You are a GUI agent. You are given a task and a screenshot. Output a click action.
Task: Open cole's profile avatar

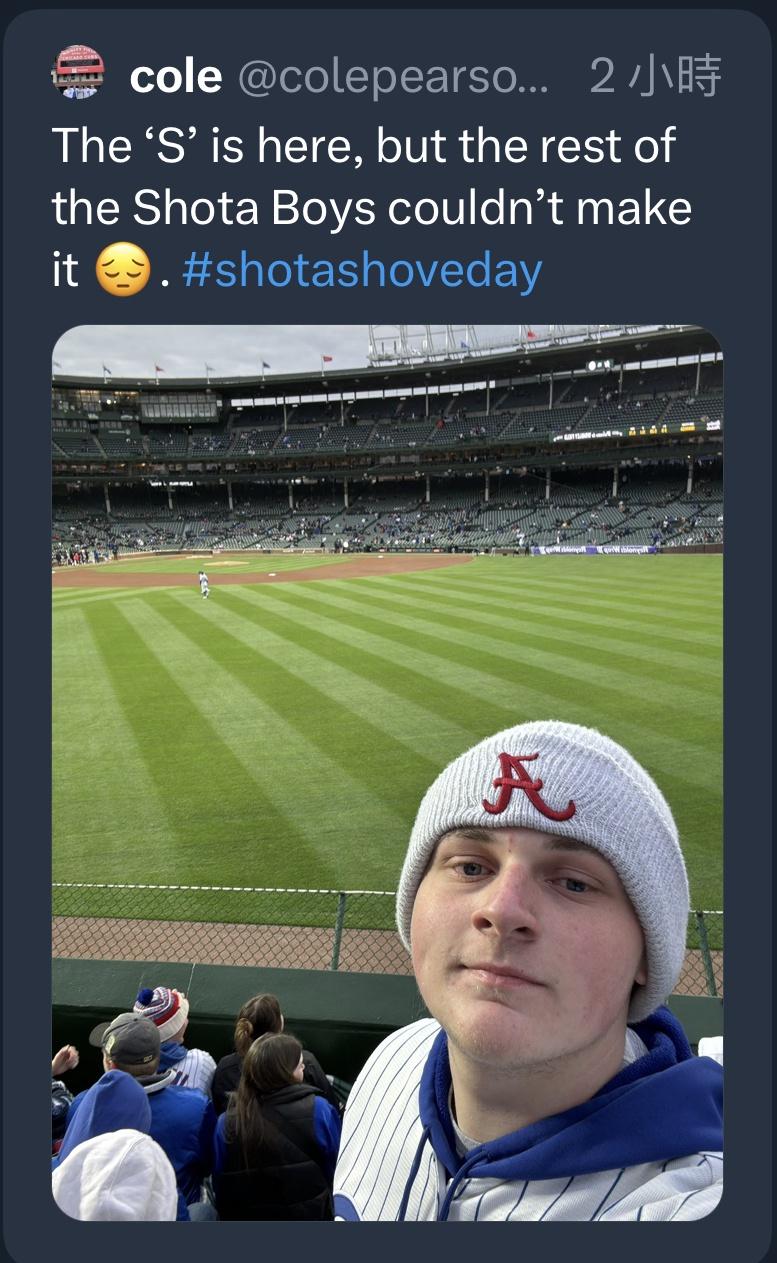coord(77,71)
